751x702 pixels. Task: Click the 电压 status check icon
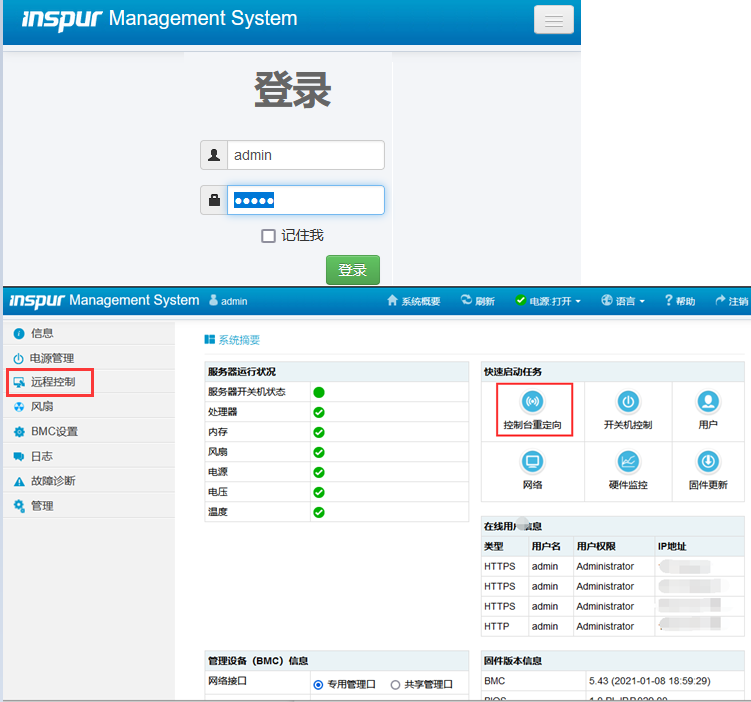(319, 492)
